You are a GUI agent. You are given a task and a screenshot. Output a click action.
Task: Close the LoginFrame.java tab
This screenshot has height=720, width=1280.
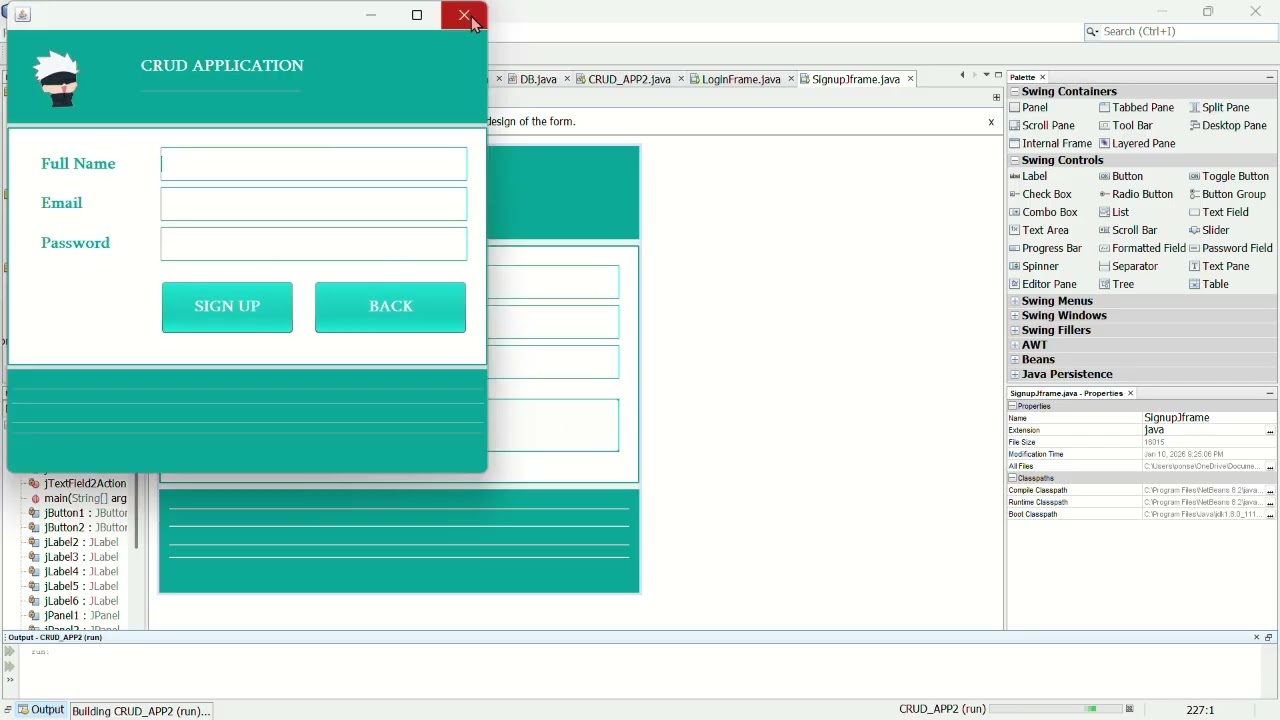(791, 79)
